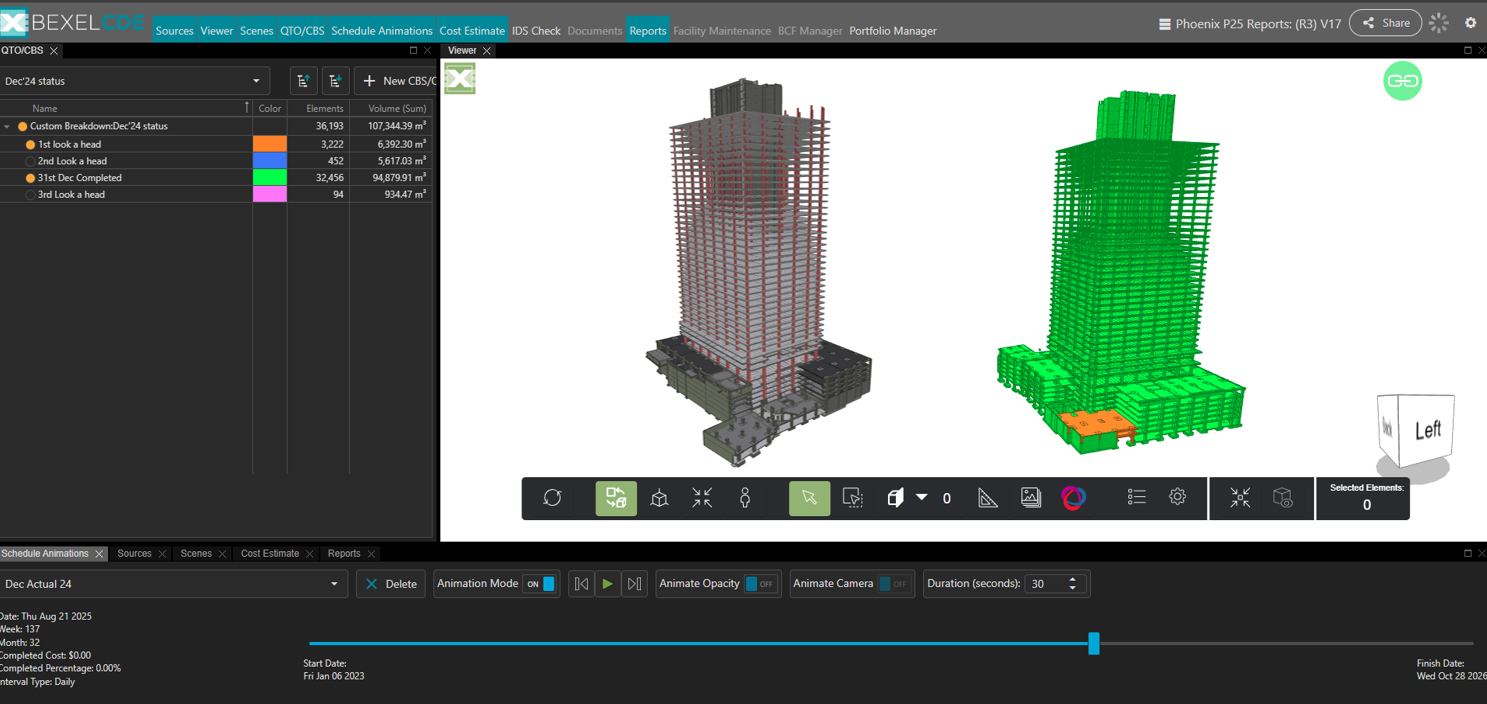Screen dimensions: 1487x704
Task: Toggle Animation Mode switch off
Action: click(541, 584)
